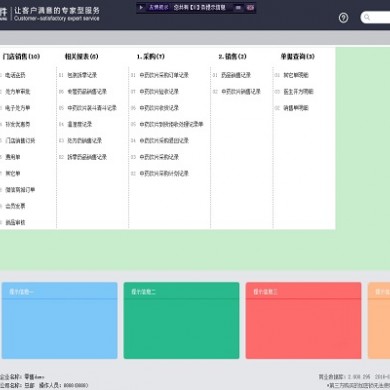Open 其它单 under 门店销售
390x390 pixels.
[13, 173]
